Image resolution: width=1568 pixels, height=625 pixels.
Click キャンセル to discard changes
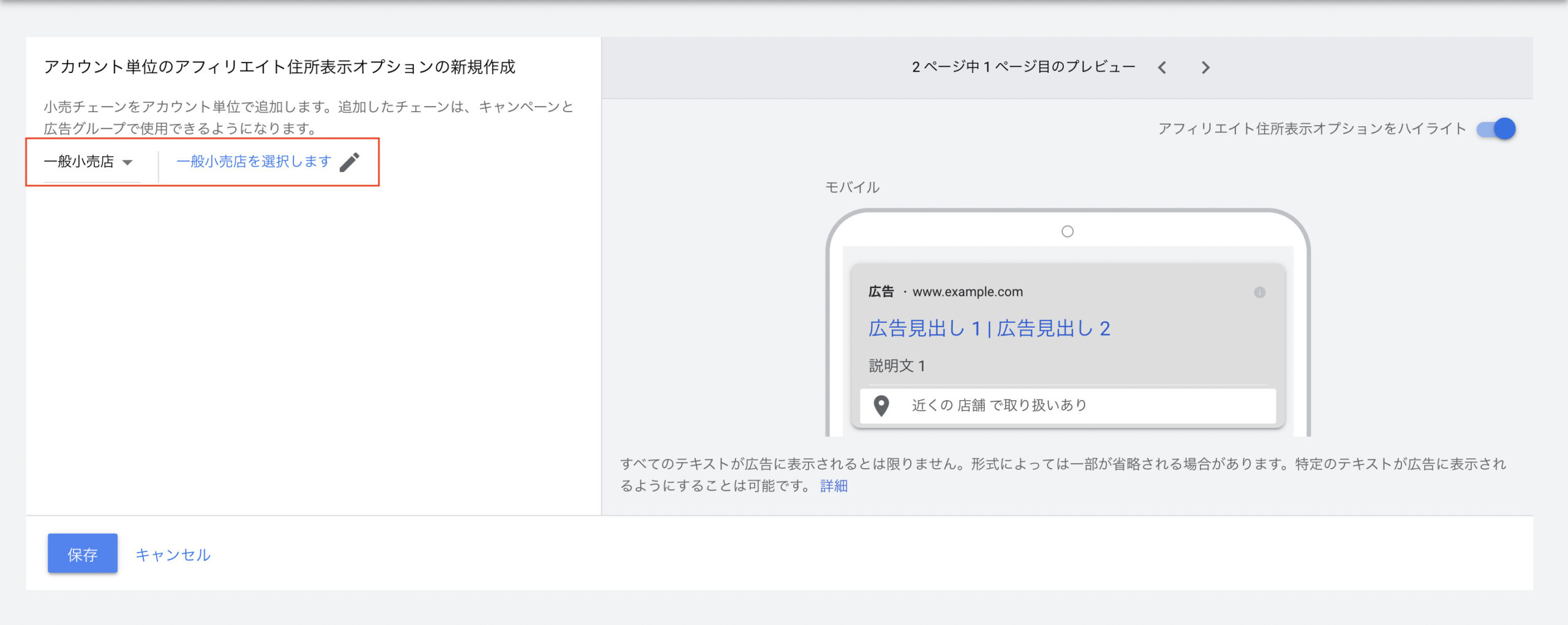click(173, 555)
